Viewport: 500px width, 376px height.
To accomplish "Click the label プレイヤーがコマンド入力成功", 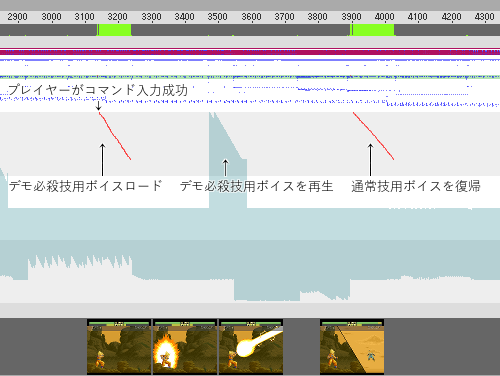I will (x=98, y=90).
